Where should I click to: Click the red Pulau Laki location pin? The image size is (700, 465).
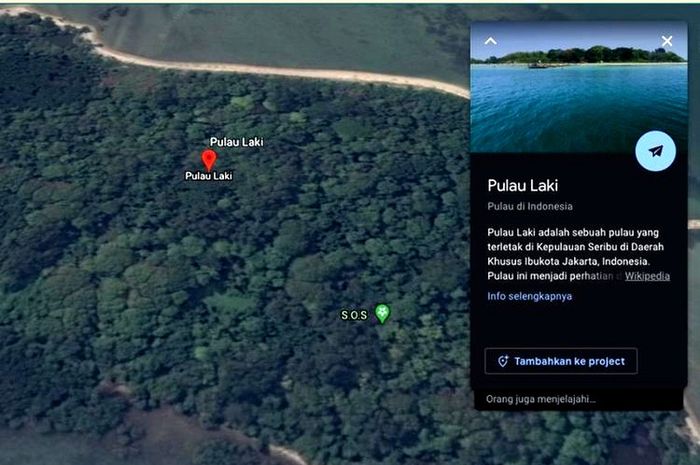[x=209, y=160]
